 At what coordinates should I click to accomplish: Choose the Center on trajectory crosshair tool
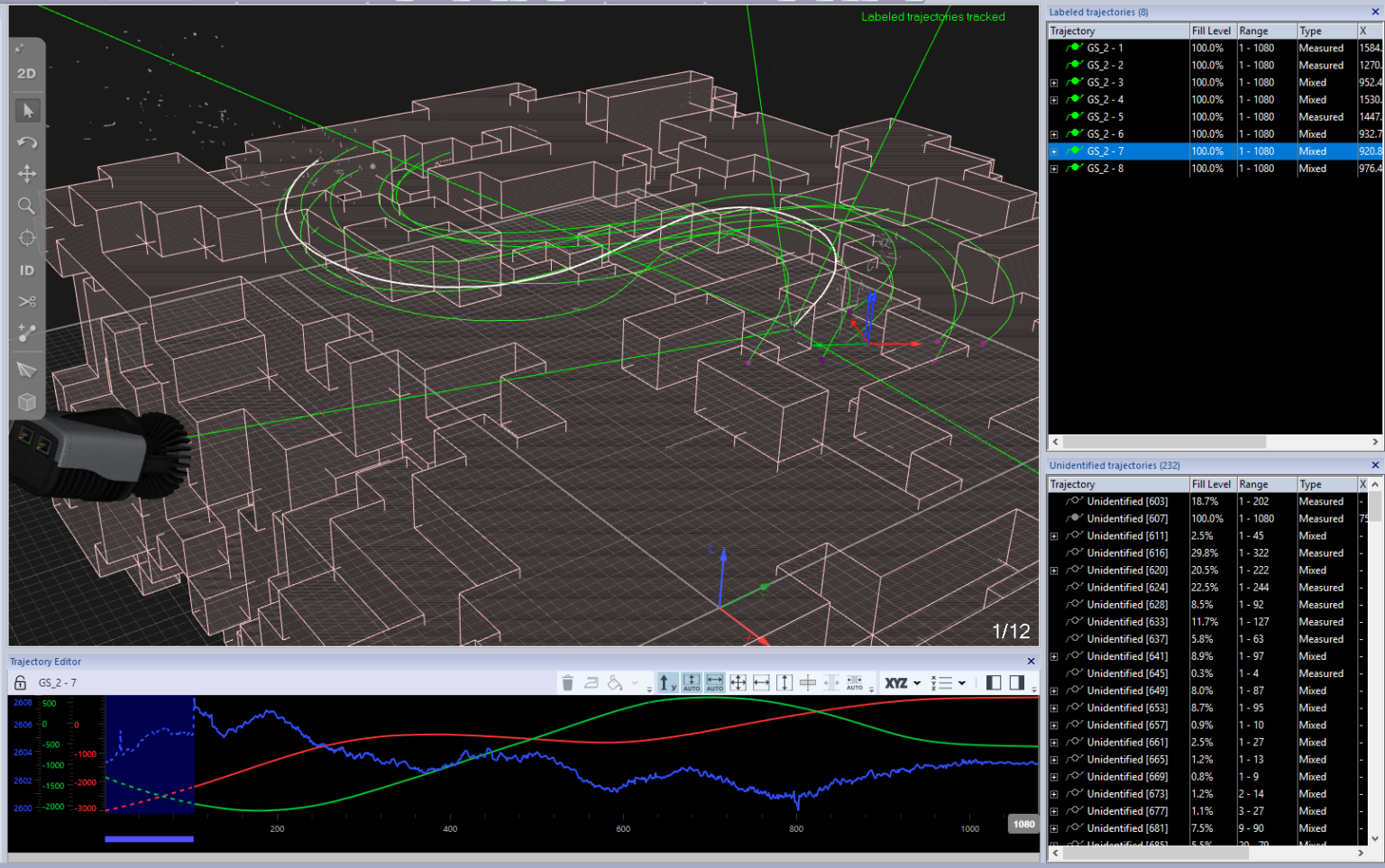pyautogui.click(x=27, y=238)
